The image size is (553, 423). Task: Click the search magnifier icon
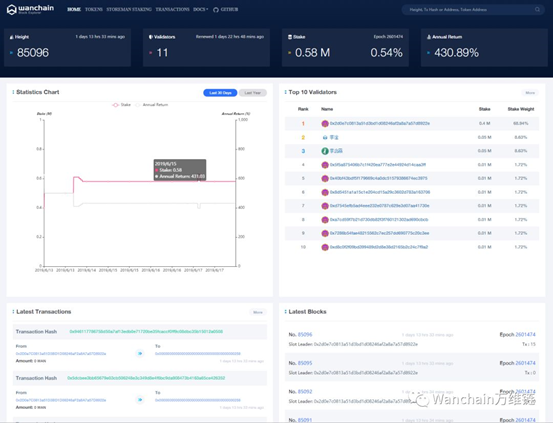(x=537, y=10)
